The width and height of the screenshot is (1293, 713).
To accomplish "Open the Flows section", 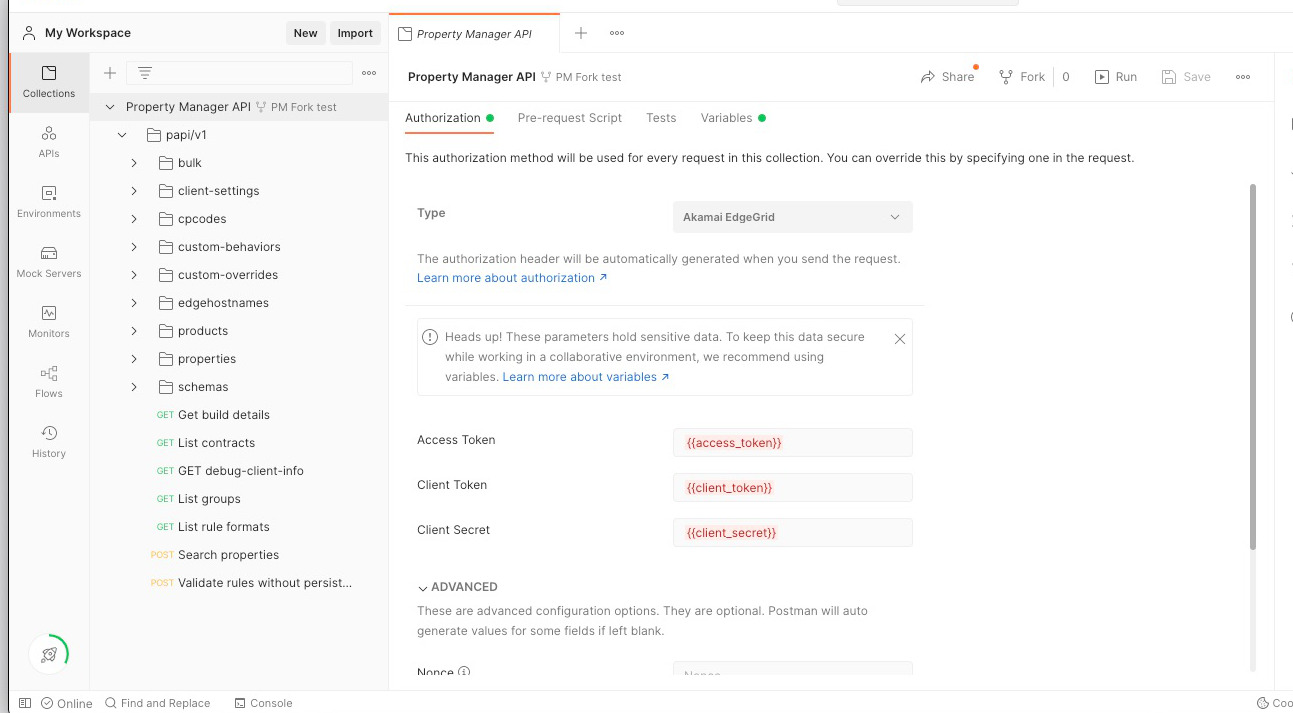I will tap(49, 381).
